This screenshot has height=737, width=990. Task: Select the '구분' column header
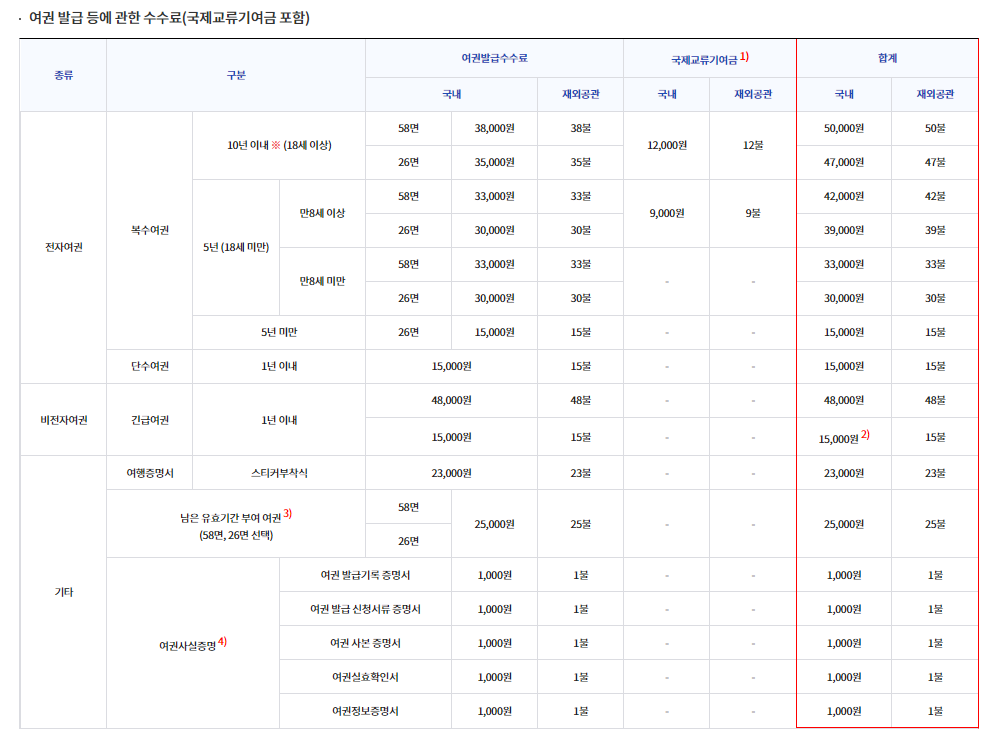[x=236, y=75]
